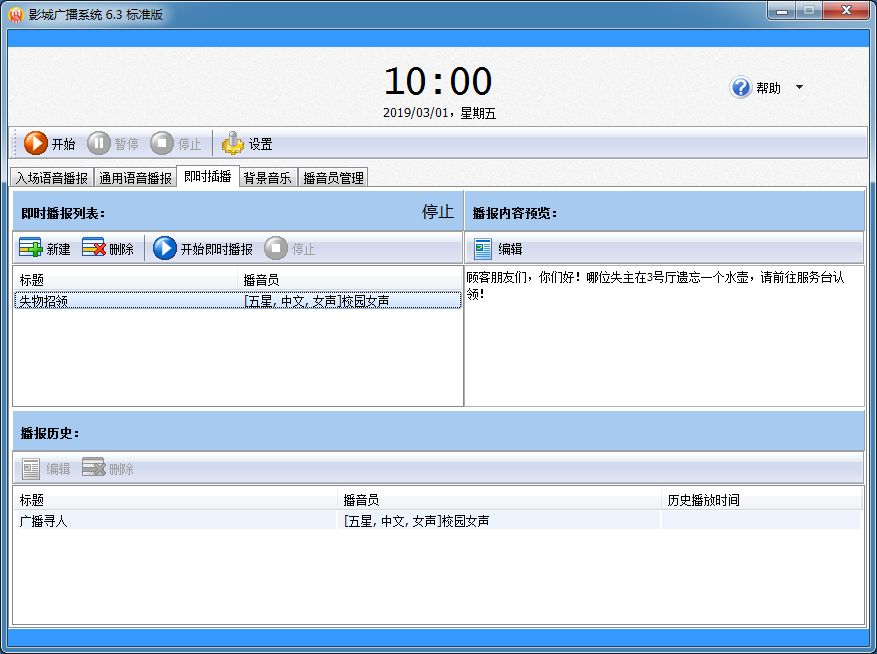
Task: Start instant broadcast with 开始即时播报
Action: pyautogui.click(x=165, y=248)
